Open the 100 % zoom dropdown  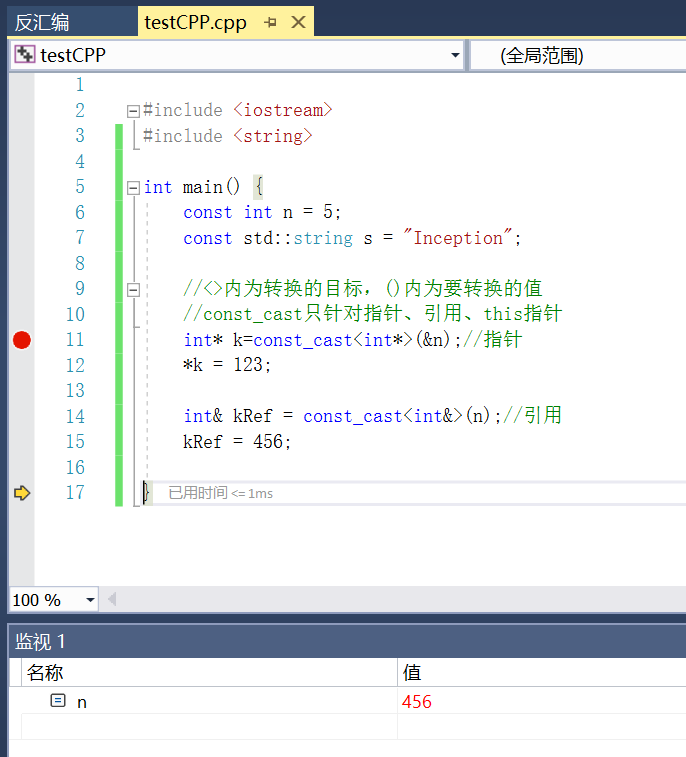pyautogui.click(x=90, y=600)
